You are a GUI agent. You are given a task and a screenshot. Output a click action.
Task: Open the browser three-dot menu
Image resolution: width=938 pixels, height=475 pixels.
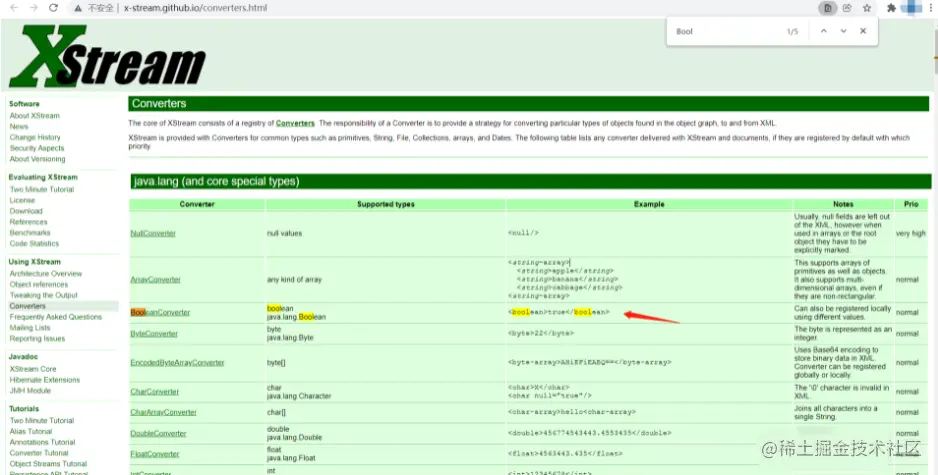click(932, 8)
